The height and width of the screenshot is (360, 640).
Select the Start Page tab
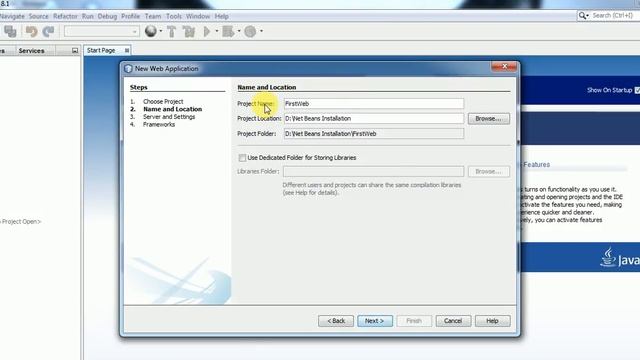(101, 50)
